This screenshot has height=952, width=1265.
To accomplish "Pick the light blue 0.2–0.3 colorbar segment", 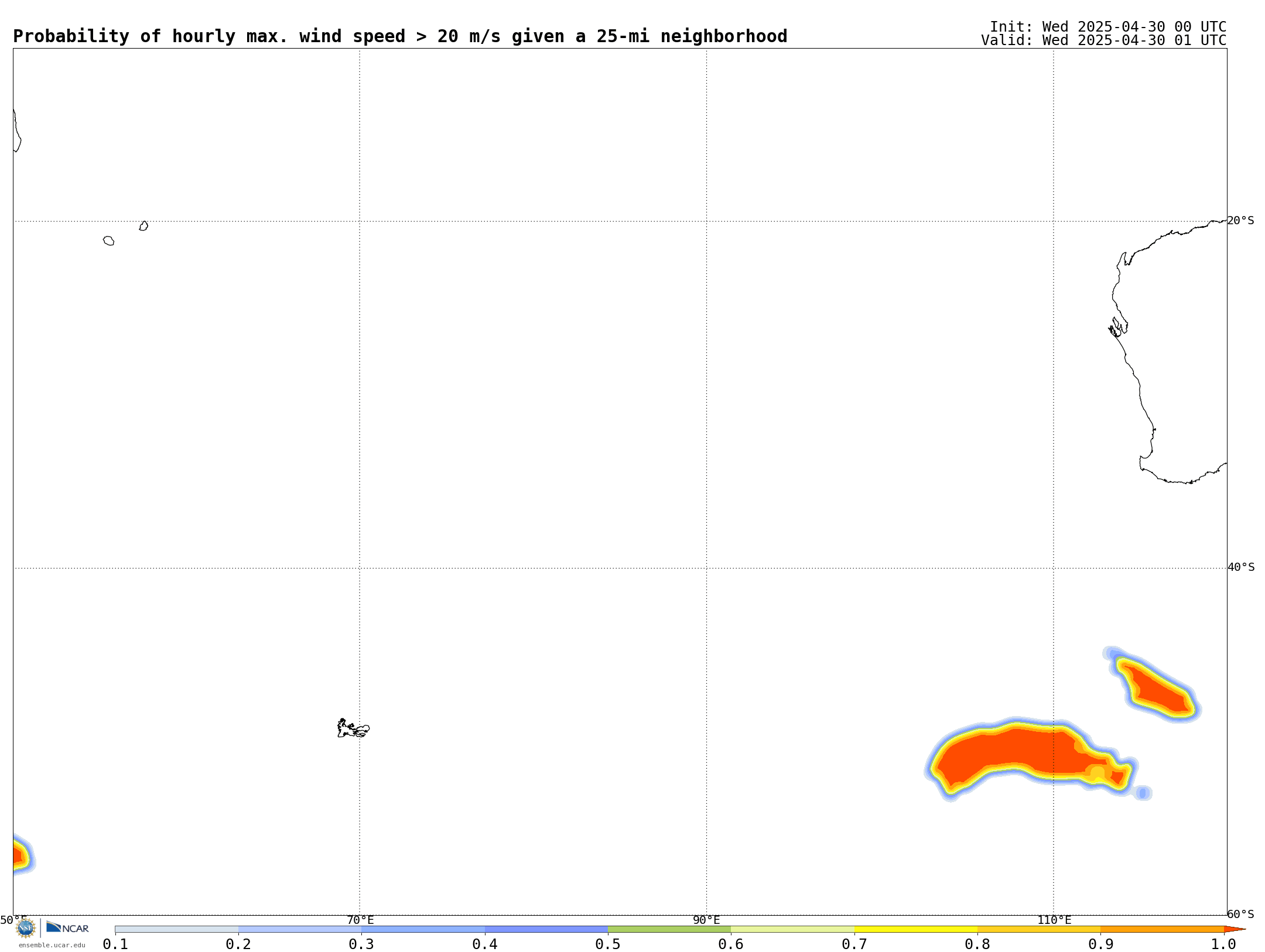I will click(x=300, y=929).
